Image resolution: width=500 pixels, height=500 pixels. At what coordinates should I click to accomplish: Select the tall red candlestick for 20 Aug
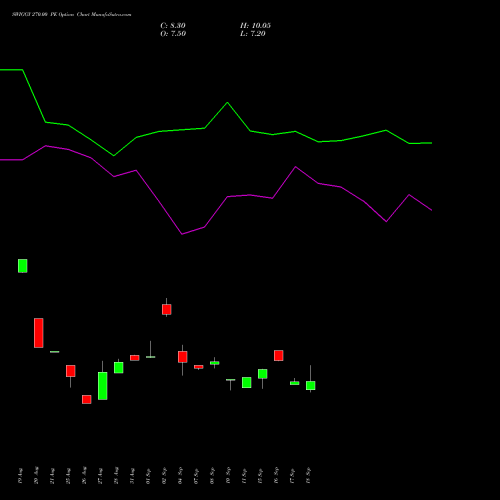click(39, 333)
